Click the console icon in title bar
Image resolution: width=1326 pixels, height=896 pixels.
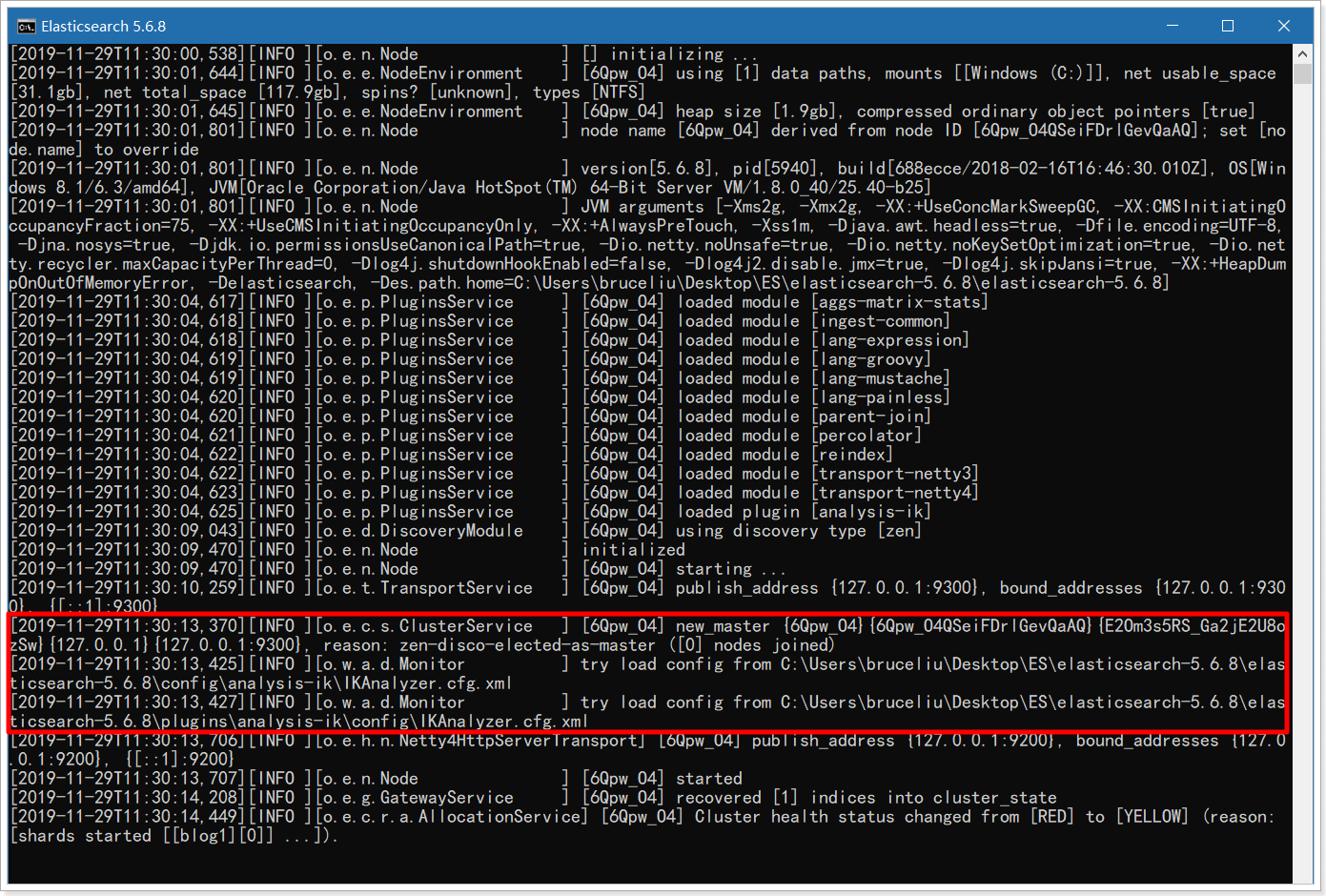coord(26,26)
